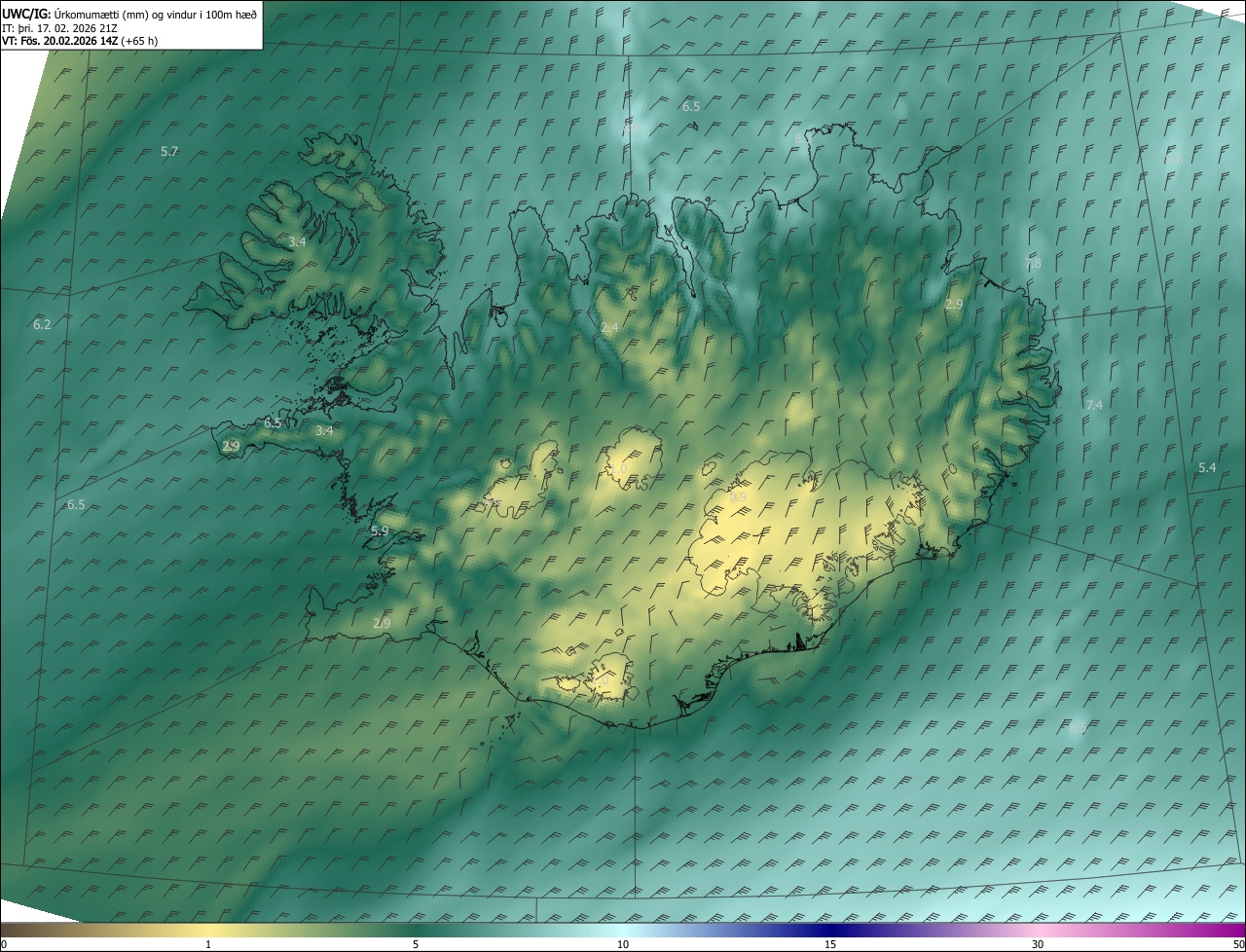Click the 'IT: þri. 17. 02. 2026 21Z' line
Image resolution: width=1246 pixels, height=952 pixels.
click(59, 27)
